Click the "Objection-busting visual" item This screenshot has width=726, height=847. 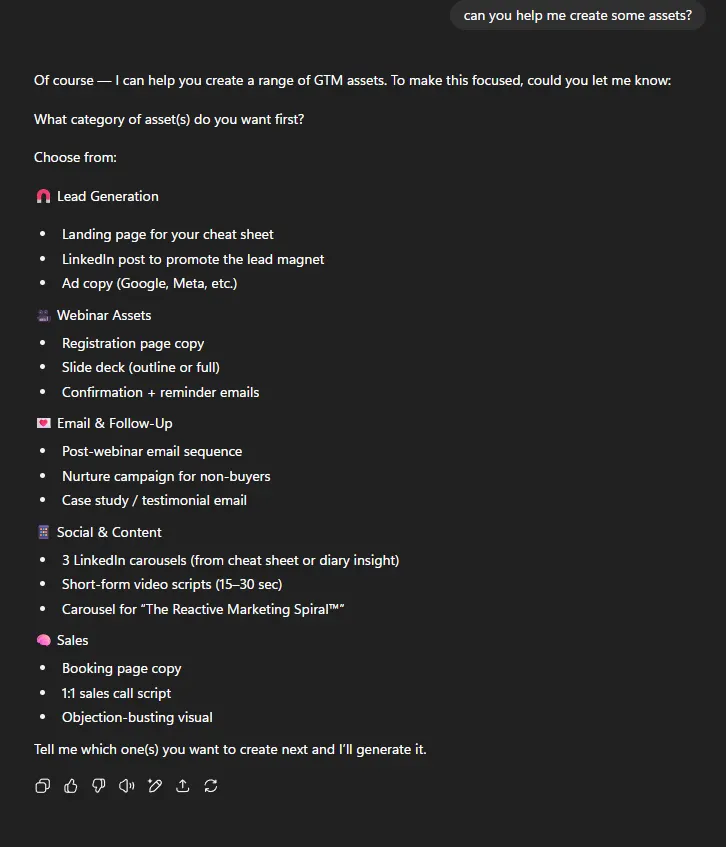click(x=137, y=717)
